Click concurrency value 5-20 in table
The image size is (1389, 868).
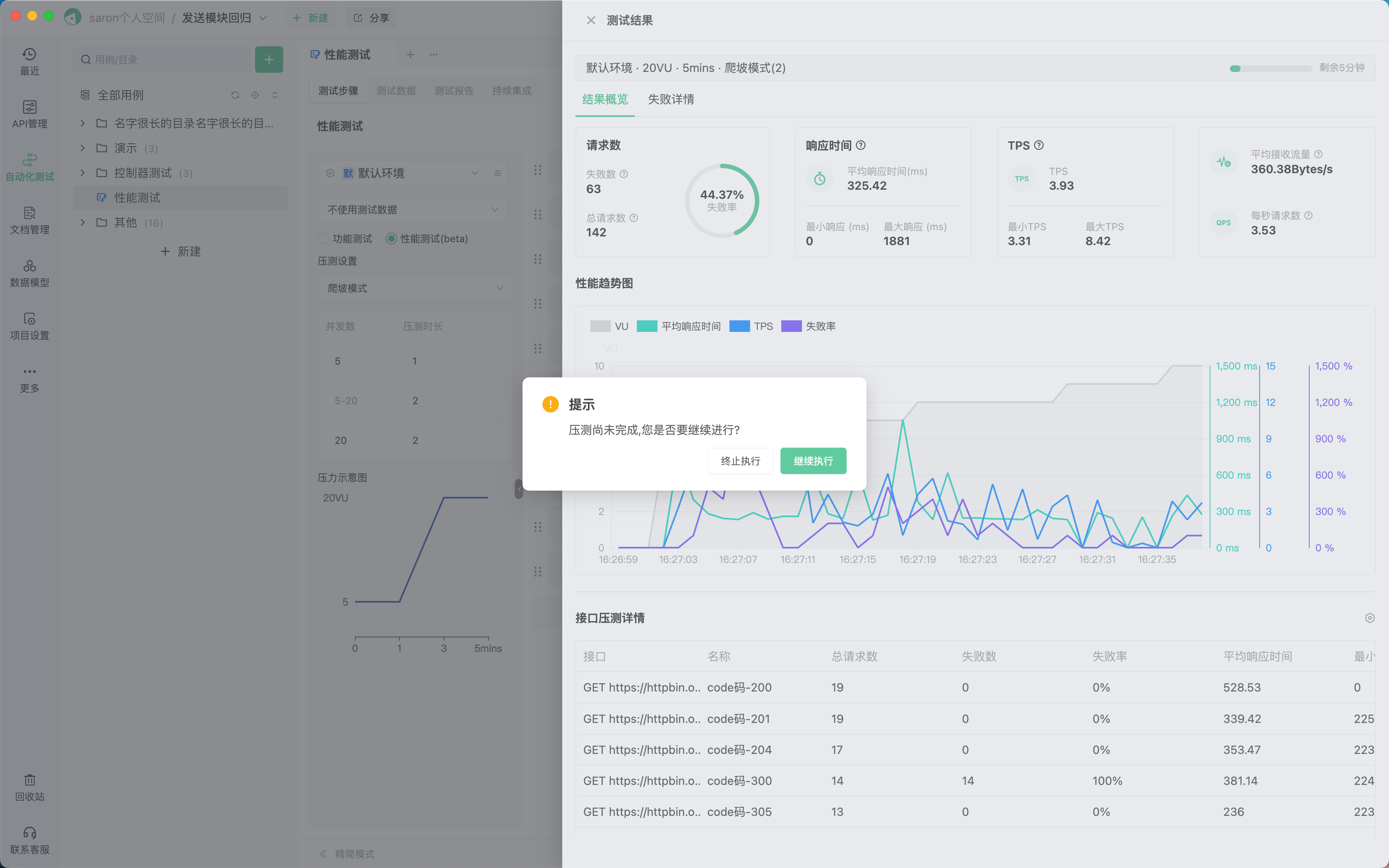346,401
